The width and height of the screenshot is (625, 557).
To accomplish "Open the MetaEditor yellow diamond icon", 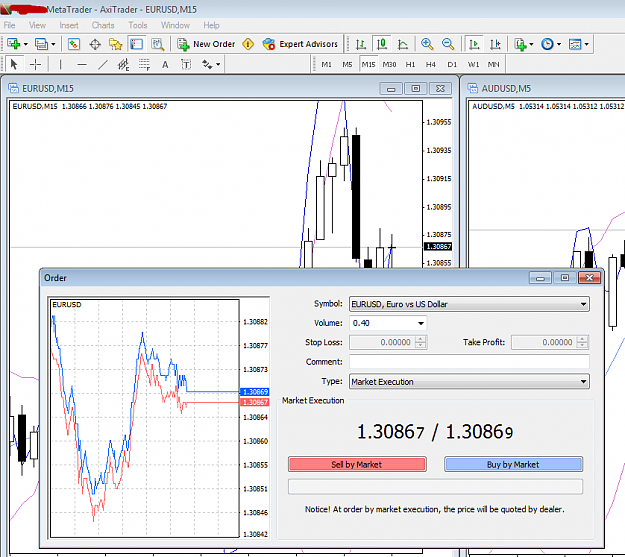I will tap(248, 44).
